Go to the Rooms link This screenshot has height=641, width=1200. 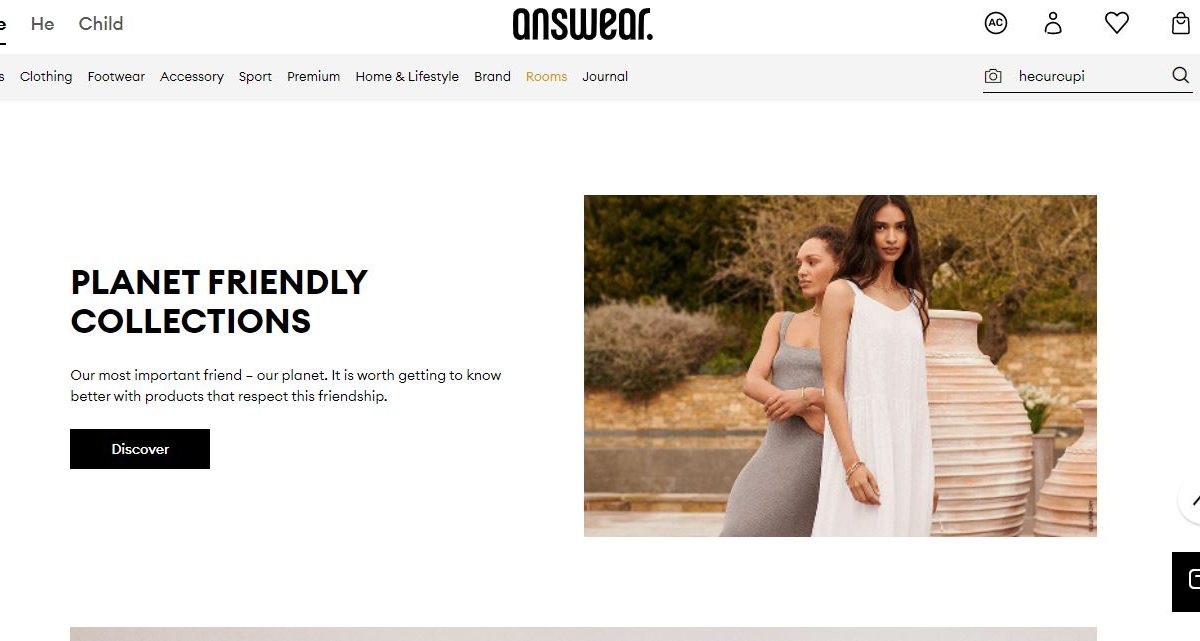coord(546,76)
